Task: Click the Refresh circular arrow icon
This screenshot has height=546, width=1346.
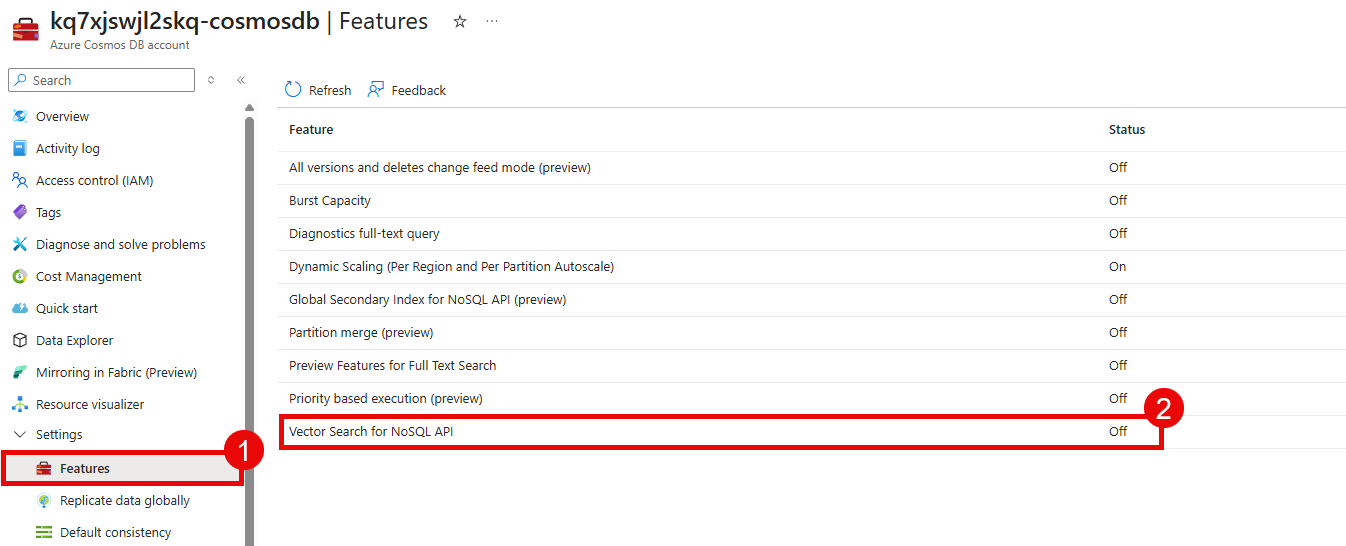Action: click(x=293, y=90)
